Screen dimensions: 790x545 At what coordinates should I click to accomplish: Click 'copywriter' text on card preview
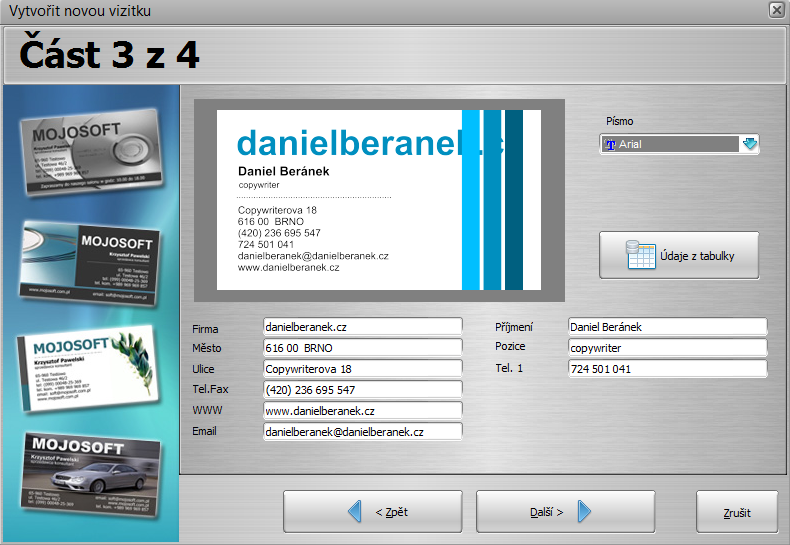tap(259, 185)
